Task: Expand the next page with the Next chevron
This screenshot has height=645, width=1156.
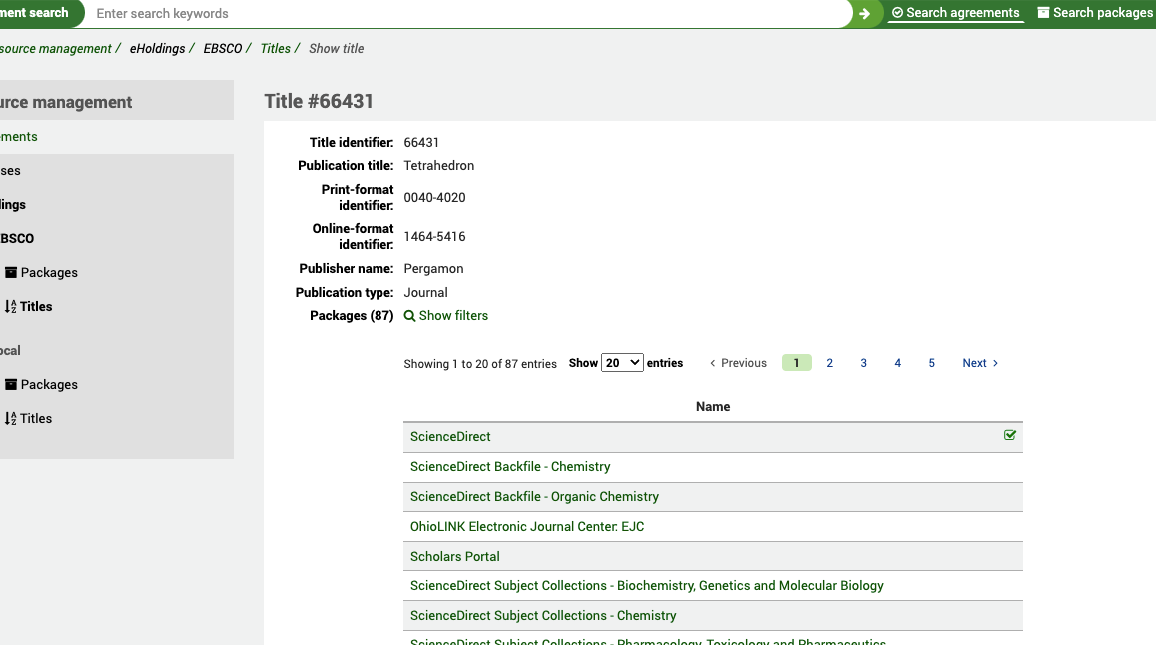Action: tap(994, 362)
